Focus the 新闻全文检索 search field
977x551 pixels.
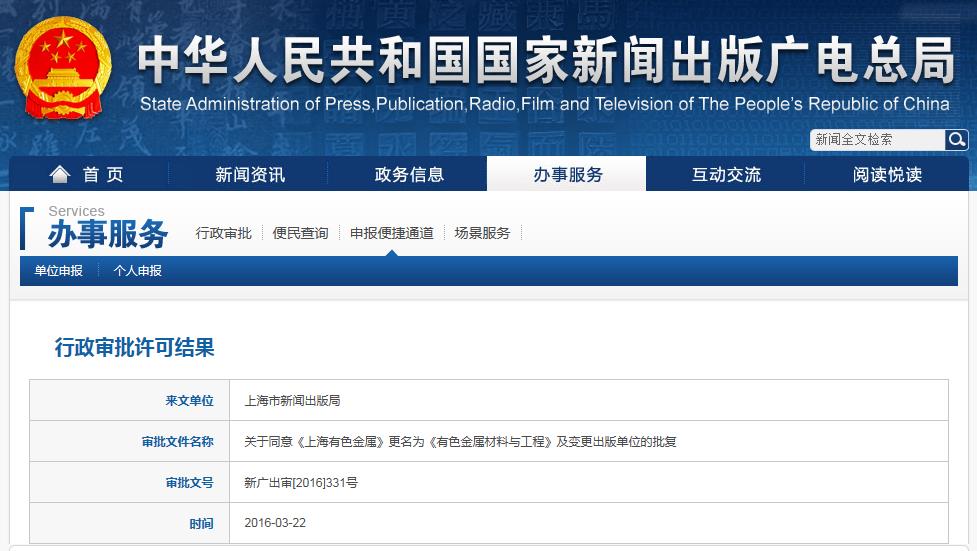877,140
